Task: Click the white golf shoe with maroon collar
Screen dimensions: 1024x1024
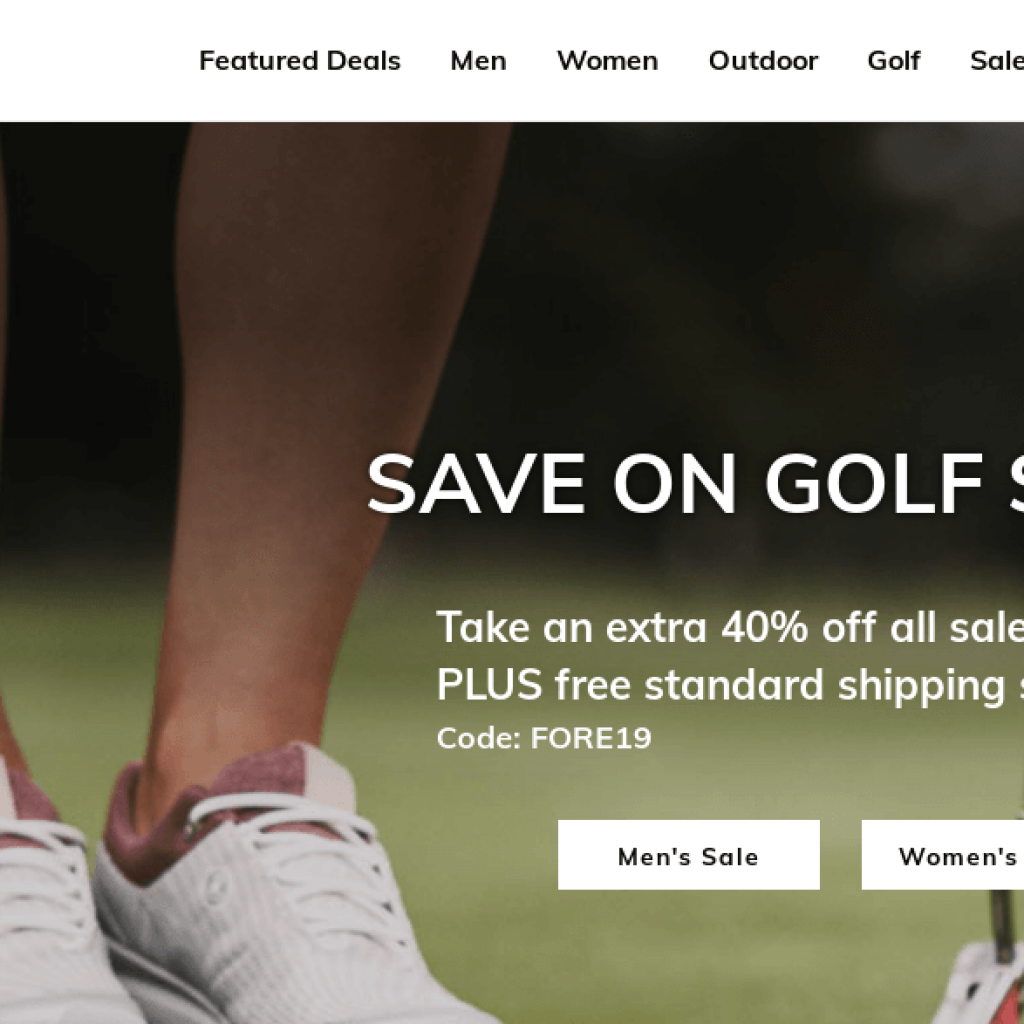Action: [274, 901]
